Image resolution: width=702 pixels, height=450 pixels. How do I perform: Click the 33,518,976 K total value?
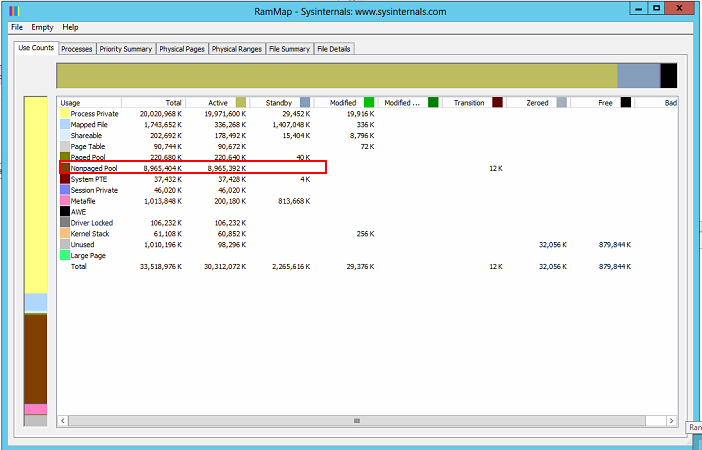click(x=161, y=266)
